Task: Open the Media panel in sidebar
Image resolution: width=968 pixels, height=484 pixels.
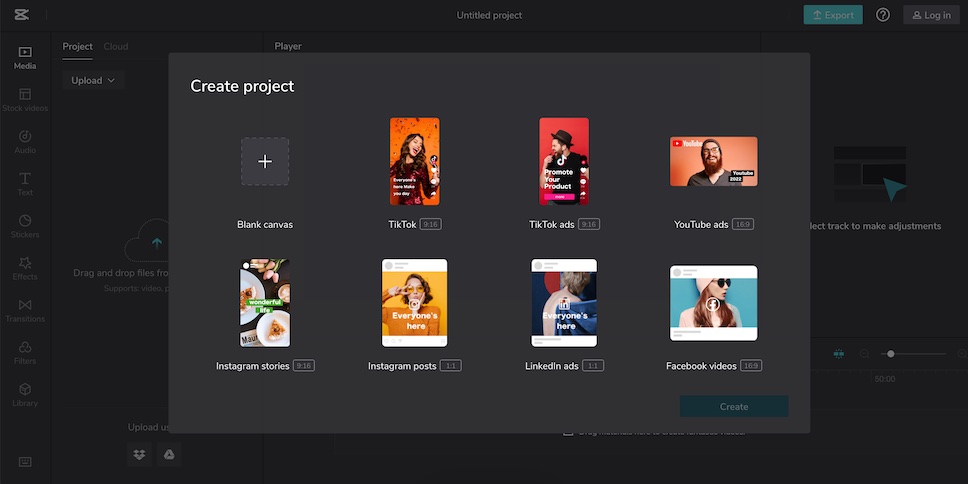Action: pyautogui.click(x=25, y=57)
